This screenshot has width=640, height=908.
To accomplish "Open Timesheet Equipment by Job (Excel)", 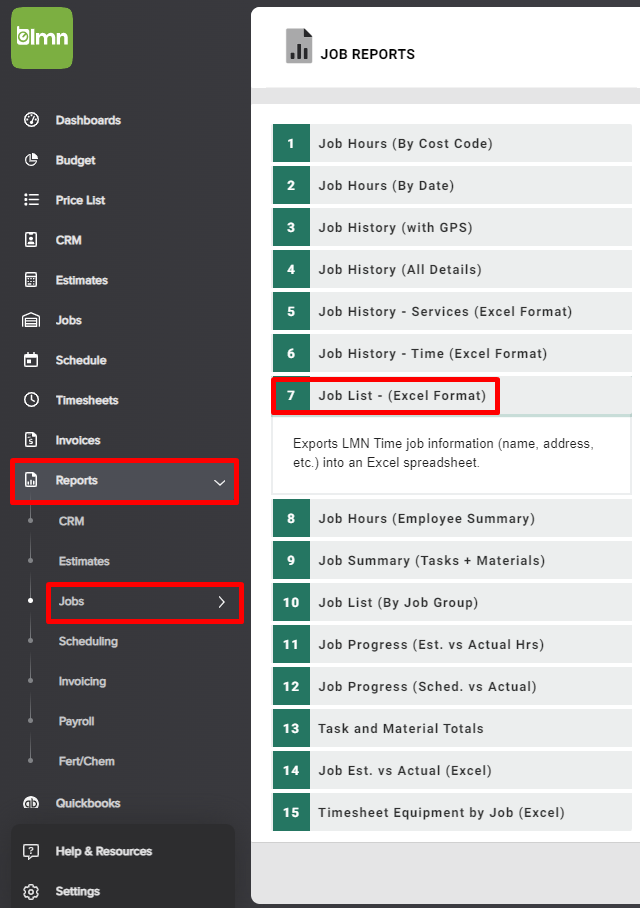I will (x=452, y=812).
